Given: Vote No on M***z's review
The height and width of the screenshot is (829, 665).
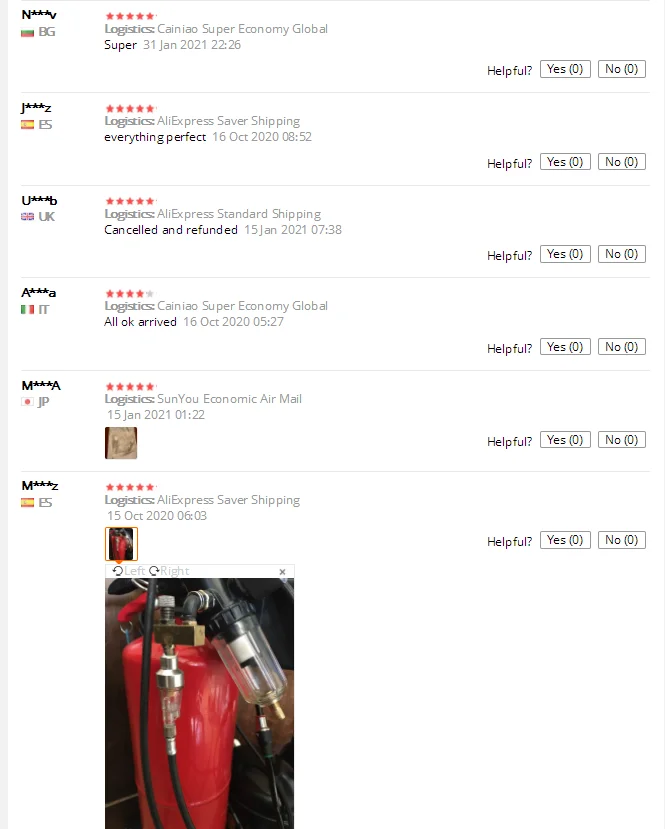Looking at the screenshot, I should 622,540.
